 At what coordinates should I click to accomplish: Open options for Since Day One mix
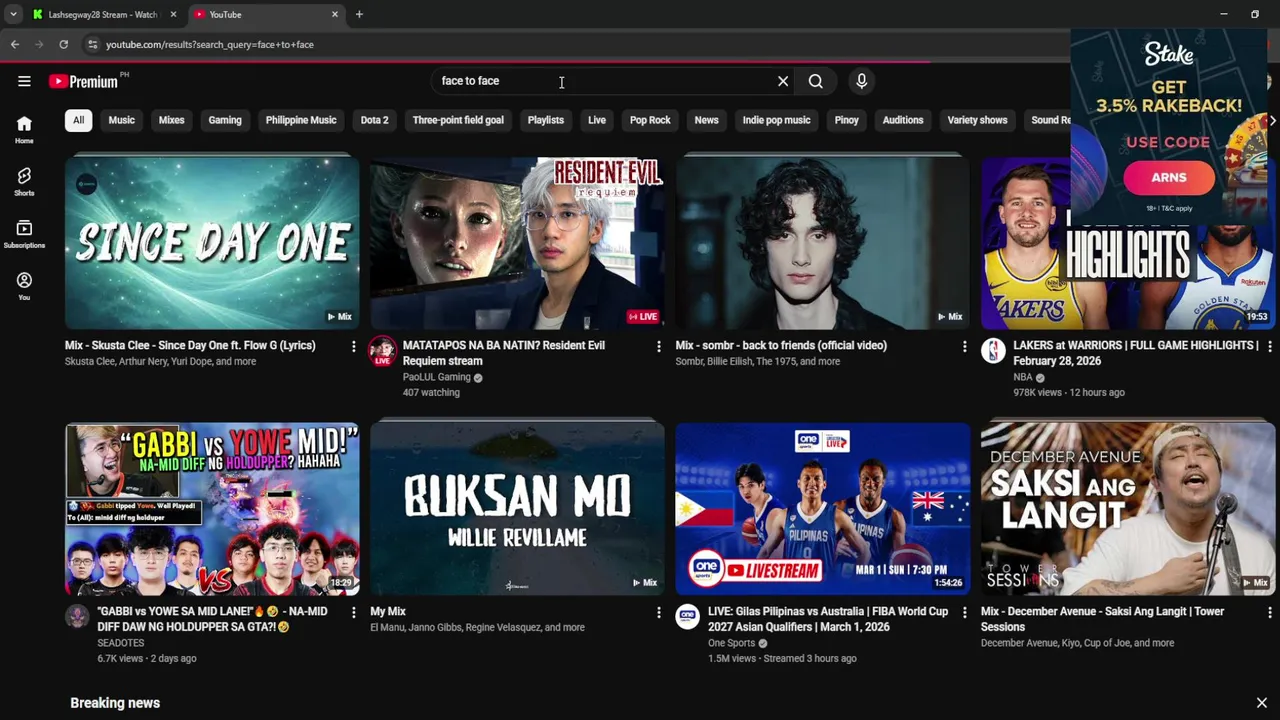click(353, 346)
